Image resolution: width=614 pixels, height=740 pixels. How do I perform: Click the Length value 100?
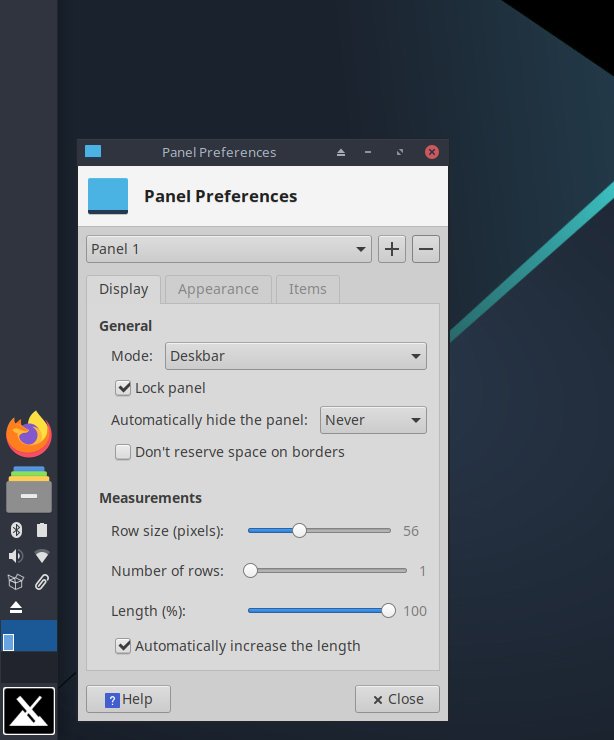(x=415, y=611)
